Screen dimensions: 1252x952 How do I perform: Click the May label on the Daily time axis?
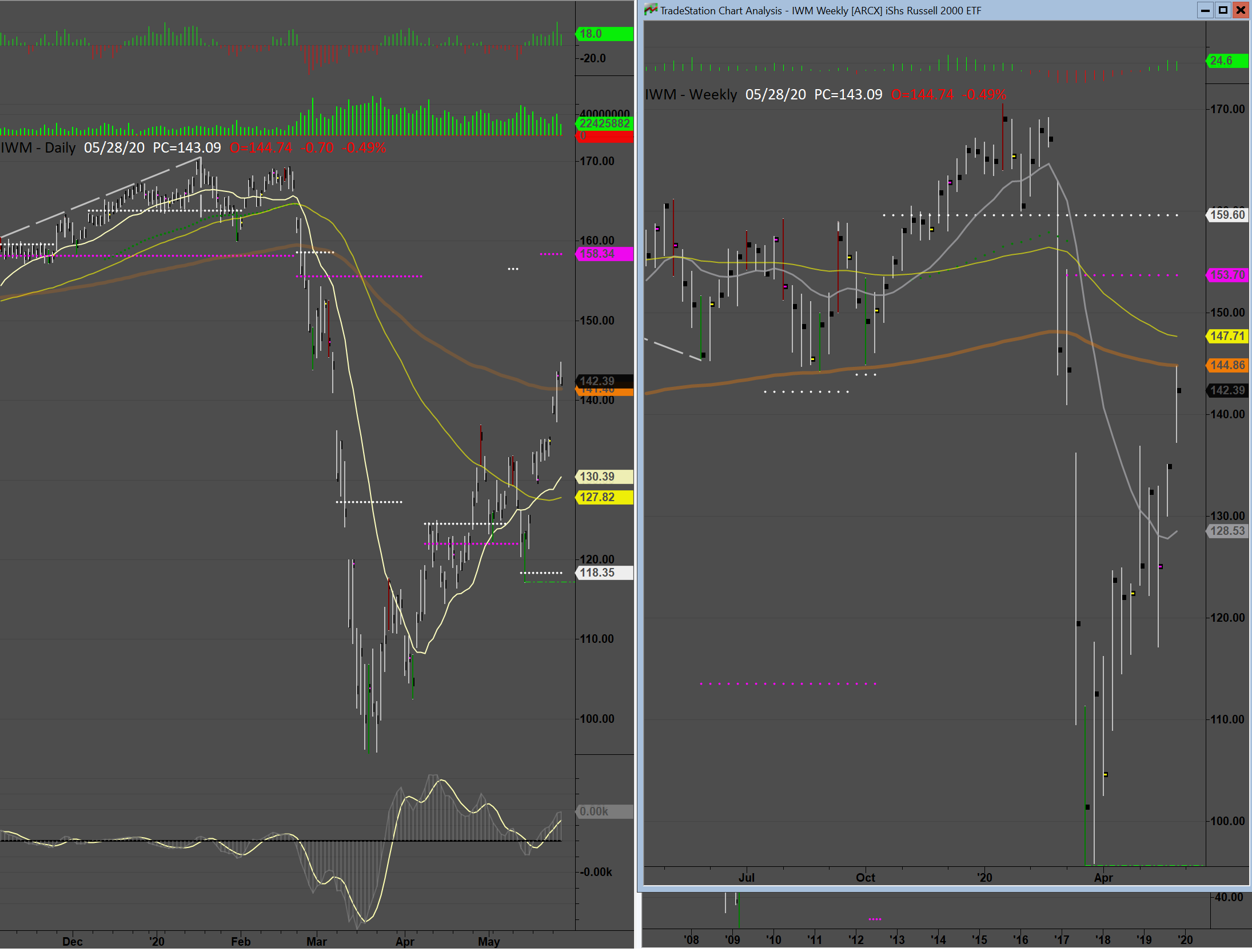[489, 941]
